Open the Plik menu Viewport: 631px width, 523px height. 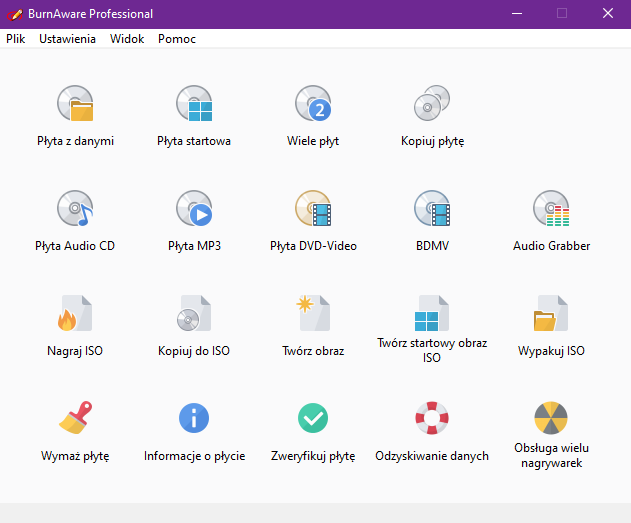[x=16, y=39]
